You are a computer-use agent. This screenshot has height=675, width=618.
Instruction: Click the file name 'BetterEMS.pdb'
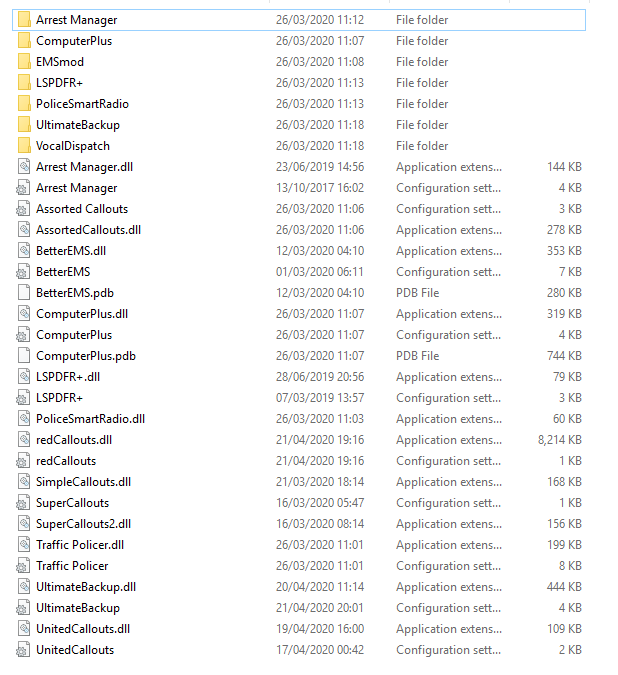tap(75, 293)
